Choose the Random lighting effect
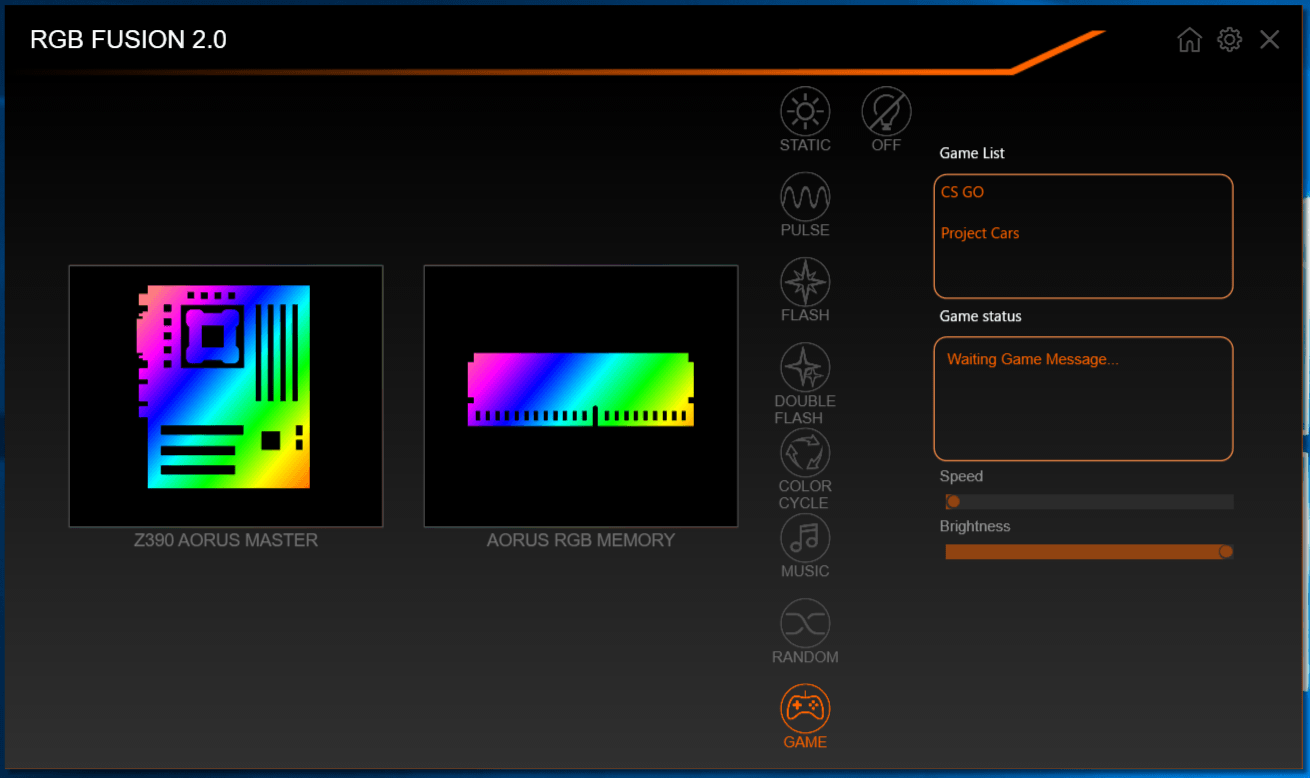 coord(805,624)
